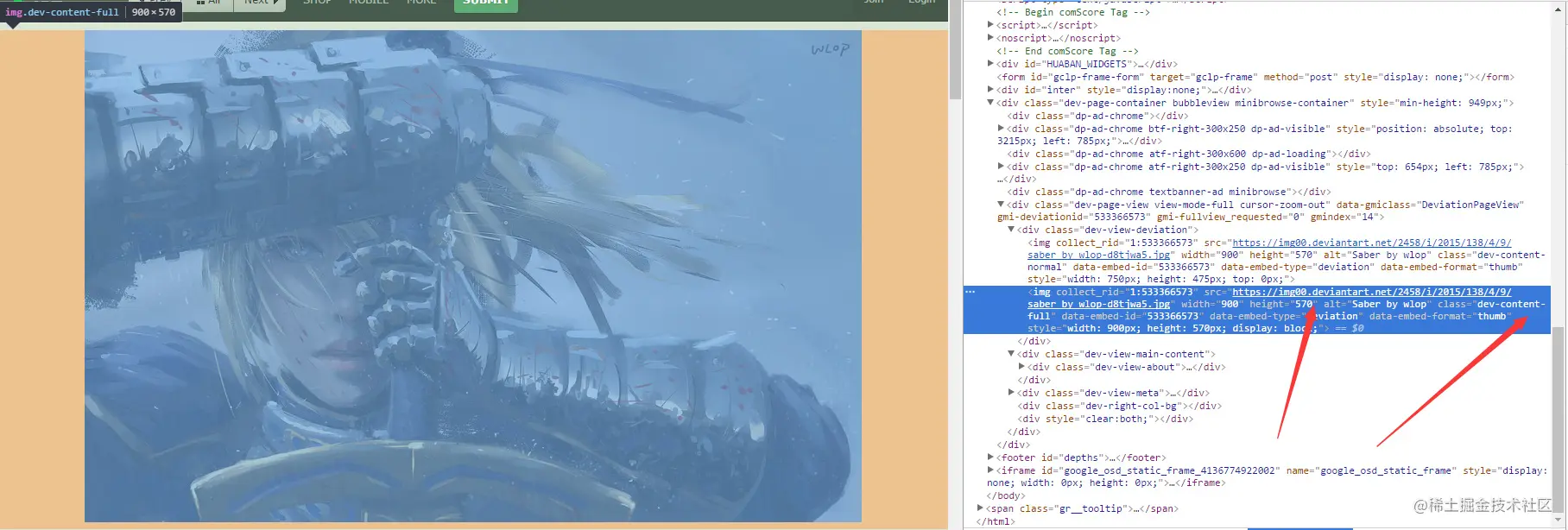Viewport: 1568px width, 530px height.
Task: Expand the gr__tooltip span node
Action: pyautogui.click(x=980, y=508)
